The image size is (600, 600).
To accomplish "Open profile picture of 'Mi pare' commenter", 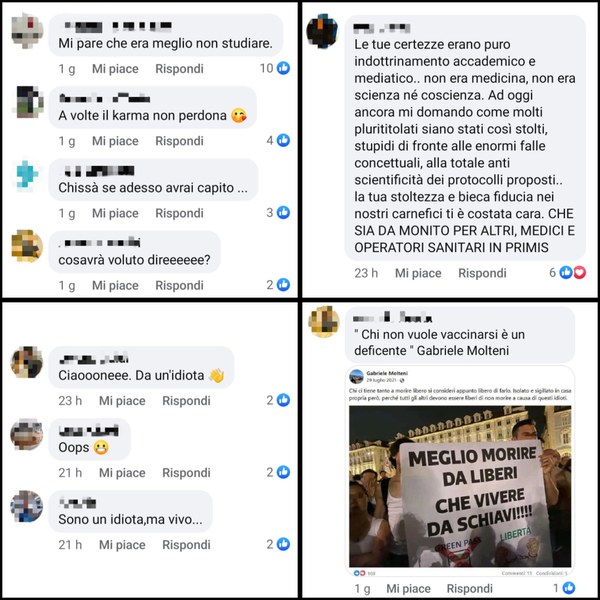I will (x=27, y=31).
